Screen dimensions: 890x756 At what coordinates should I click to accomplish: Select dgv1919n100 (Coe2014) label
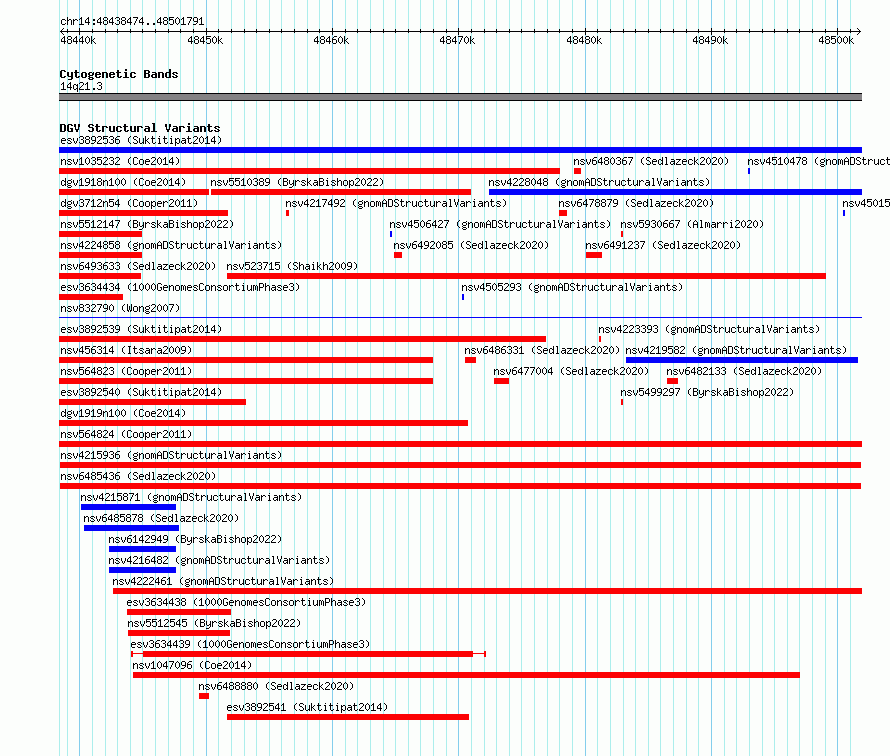coord(123,413)
